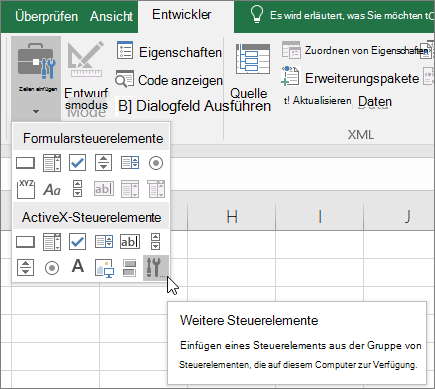435x389 pixels.
Task: Click Dialogfeld Ausführen
Action: coord(194,106)
